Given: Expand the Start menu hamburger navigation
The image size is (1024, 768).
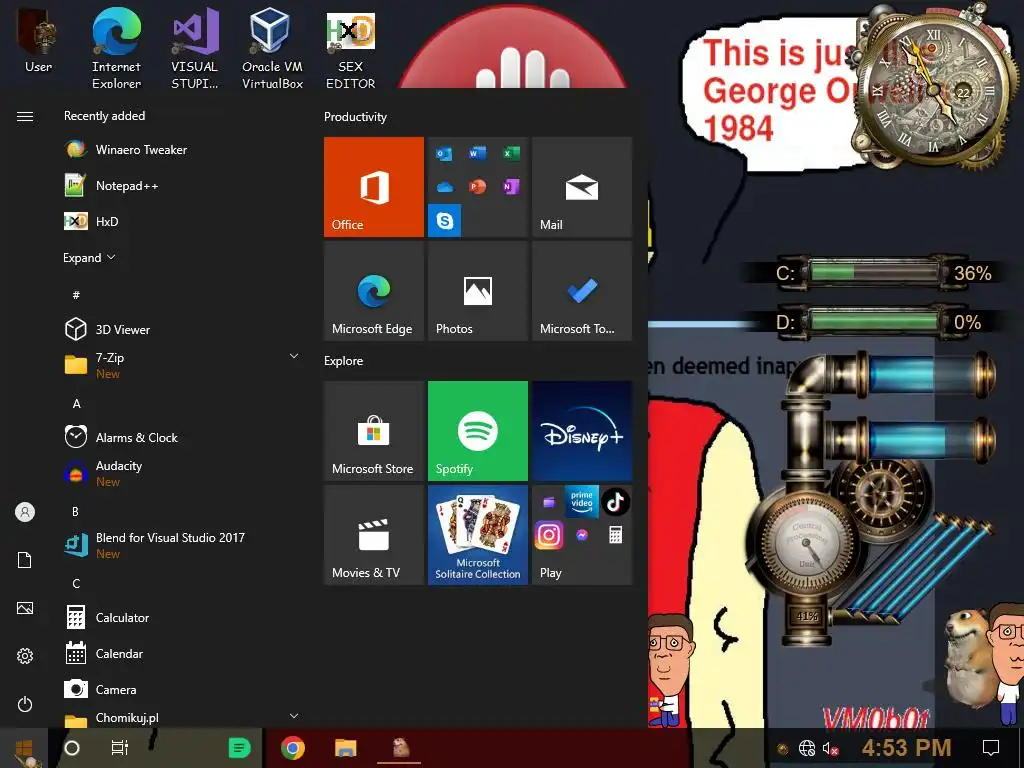Looking at the screenshot, I should pyautogui.click(x=25, y=116).
